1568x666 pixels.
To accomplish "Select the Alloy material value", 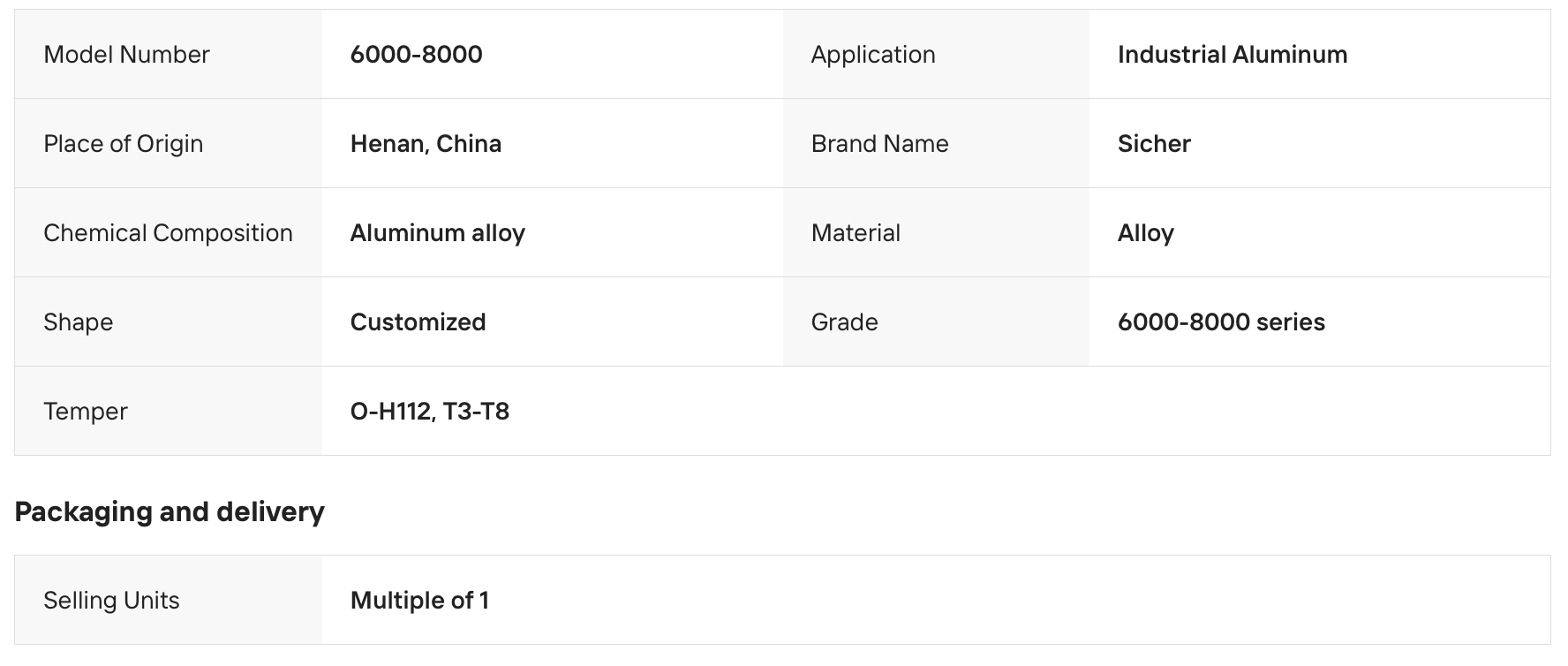I will tap(1146, 233).
